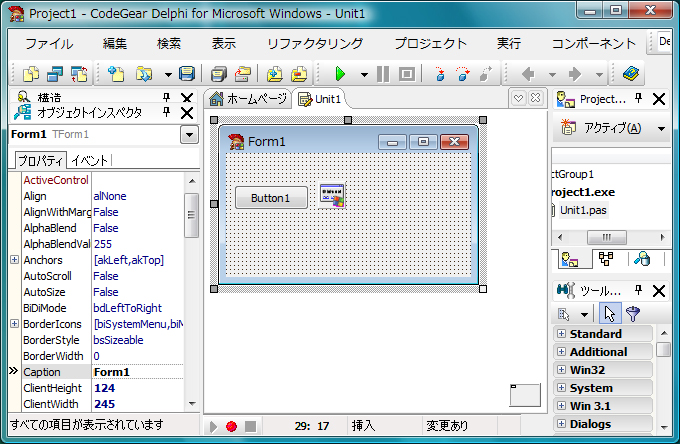Viewport: 680px width, 444px height.
Task: Click the Program Reset stop icon
Action: (407, 74)
